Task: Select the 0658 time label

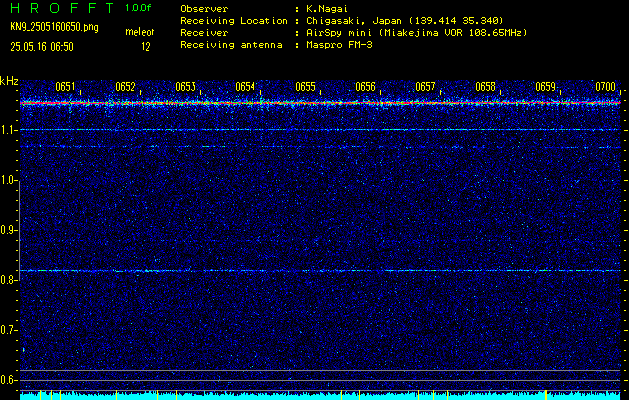Action: (485, 87)
